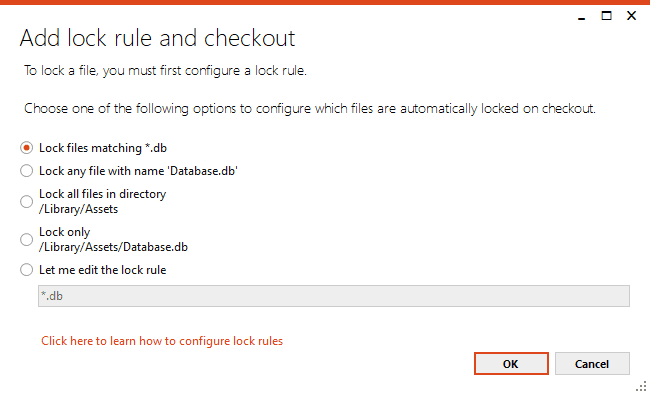Open 'Click here to learn how to configure lock rules'
Screen dimensions: 650x395
point(162,341)
